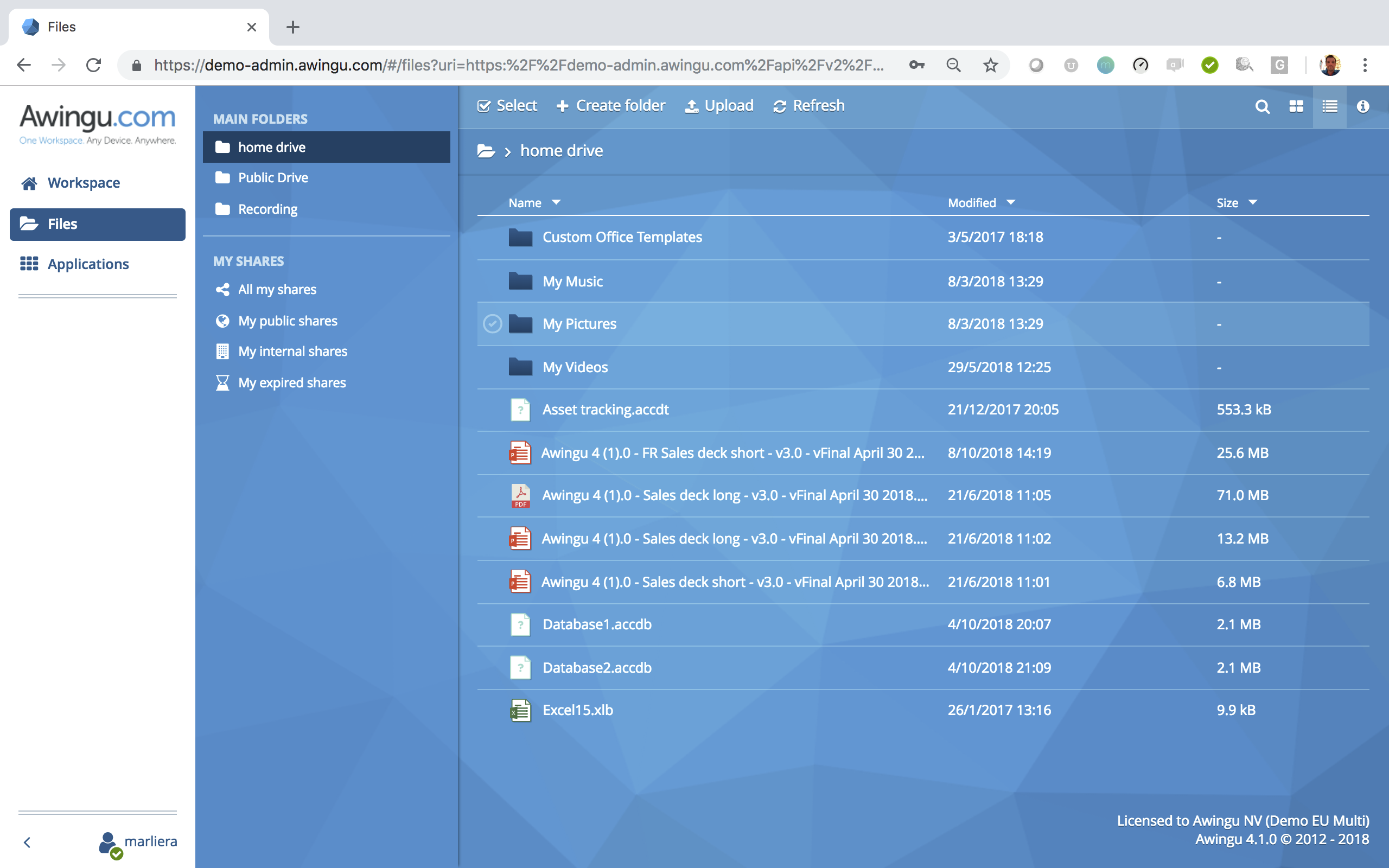Click Custom Office Templates folder name
The width and height of the screenshot is (1389, 868).
pos(622,237)
